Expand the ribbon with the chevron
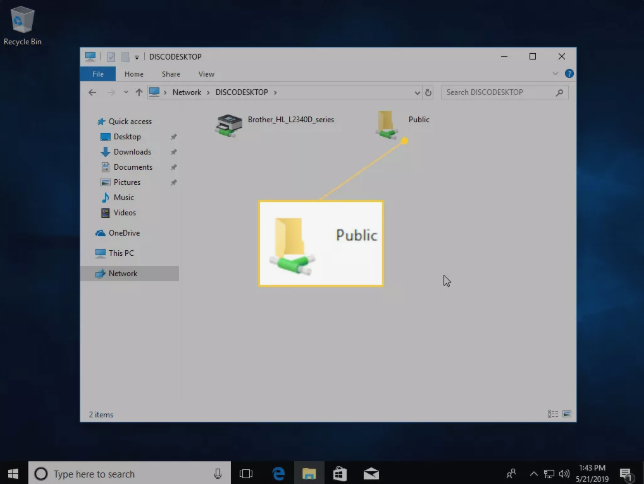The height and width of the screenshot is (484, 644). (555, 74)
